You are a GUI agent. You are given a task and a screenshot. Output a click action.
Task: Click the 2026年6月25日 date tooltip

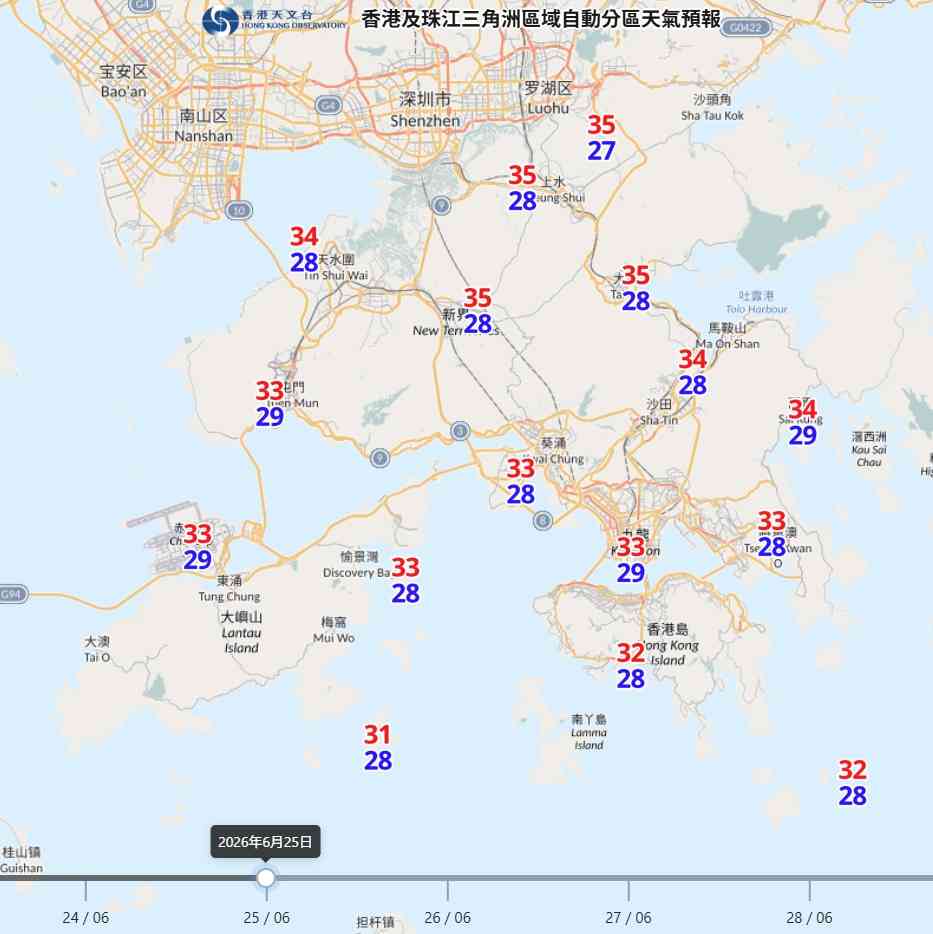click(x=265, y=842)
